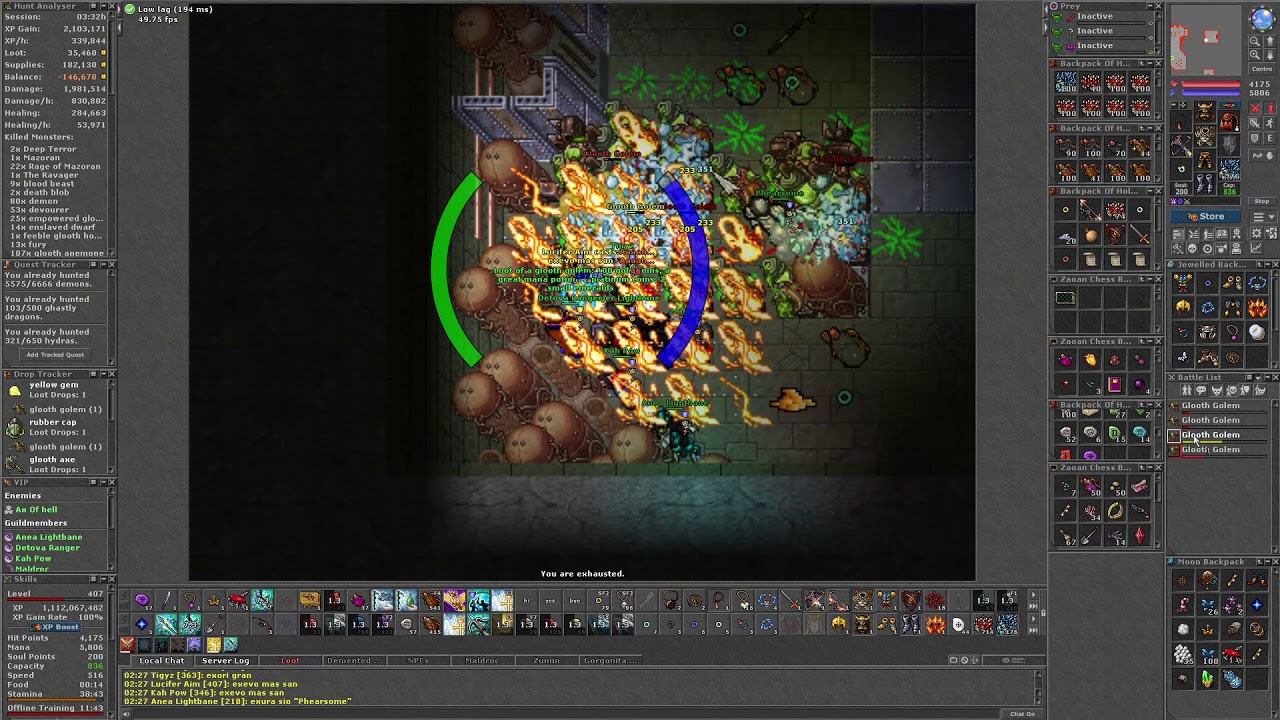Switch to the NPCs chat tab
The width and height of the screenshot is (1280, 720).
coord(420,660)
